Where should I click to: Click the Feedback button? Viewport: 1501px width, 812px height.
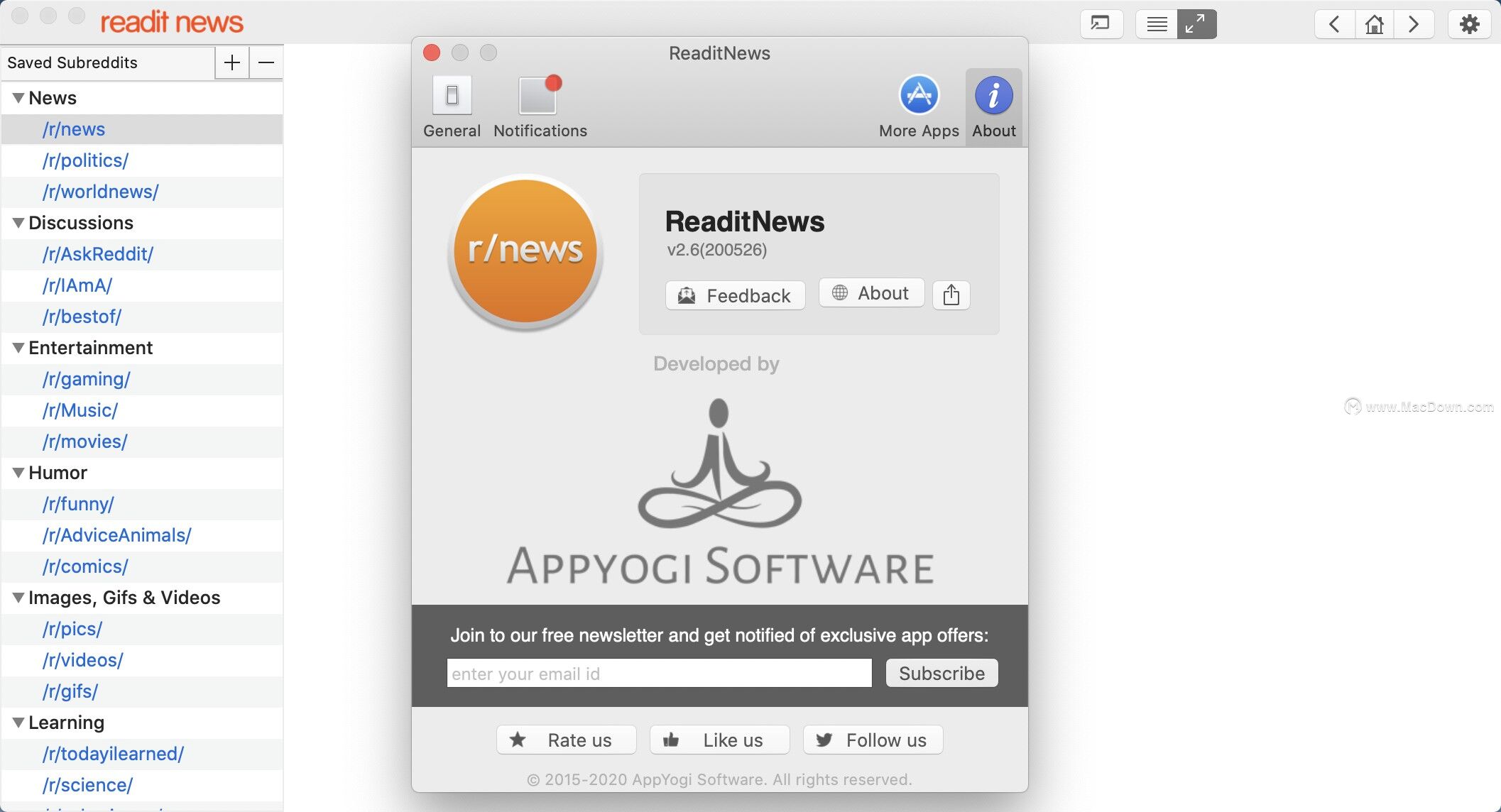pyautogui.click(x=735, y=295)
